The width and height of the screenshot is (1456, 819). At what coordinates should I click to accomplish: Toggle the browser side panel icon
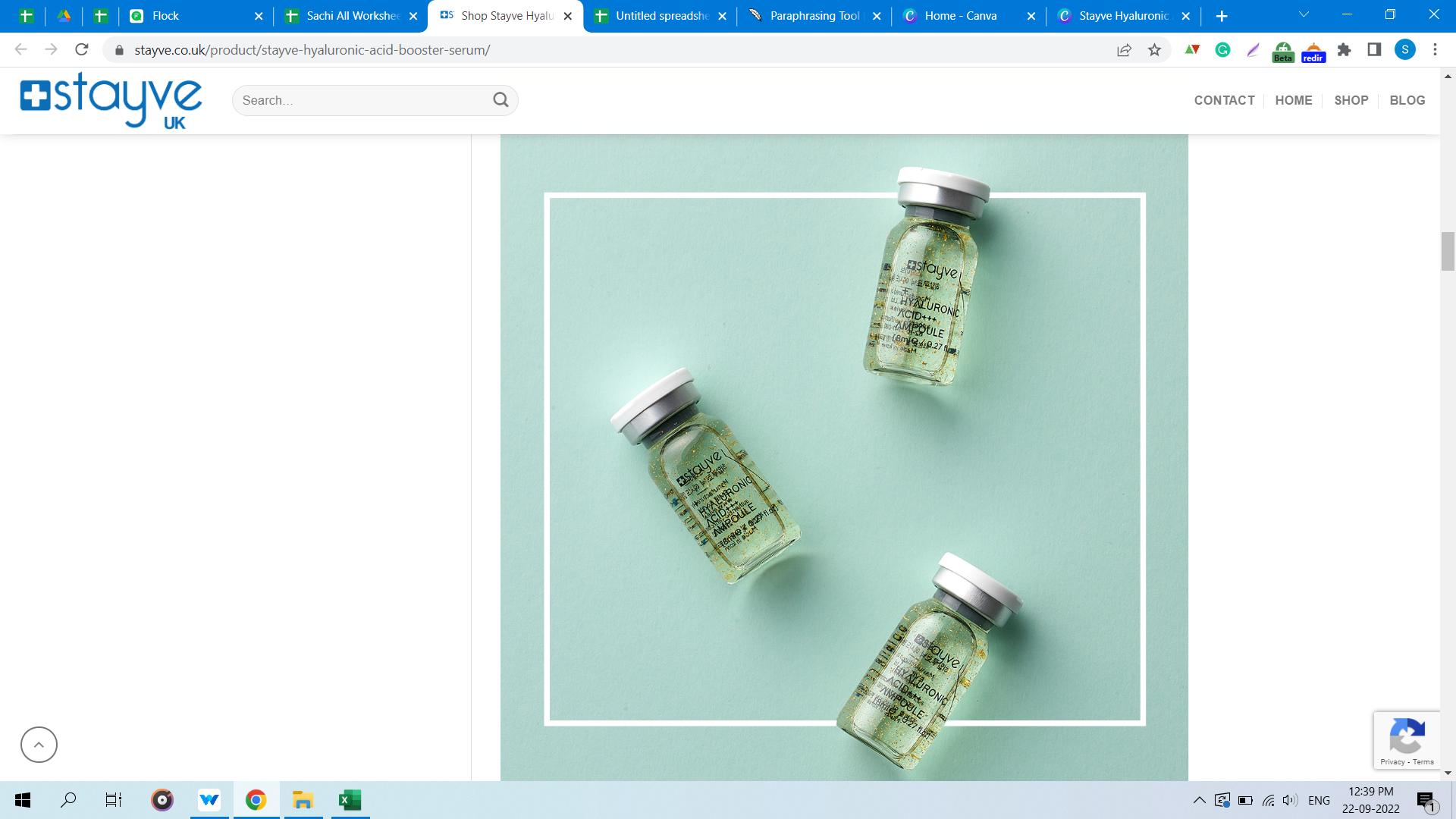coord(1374,50)
